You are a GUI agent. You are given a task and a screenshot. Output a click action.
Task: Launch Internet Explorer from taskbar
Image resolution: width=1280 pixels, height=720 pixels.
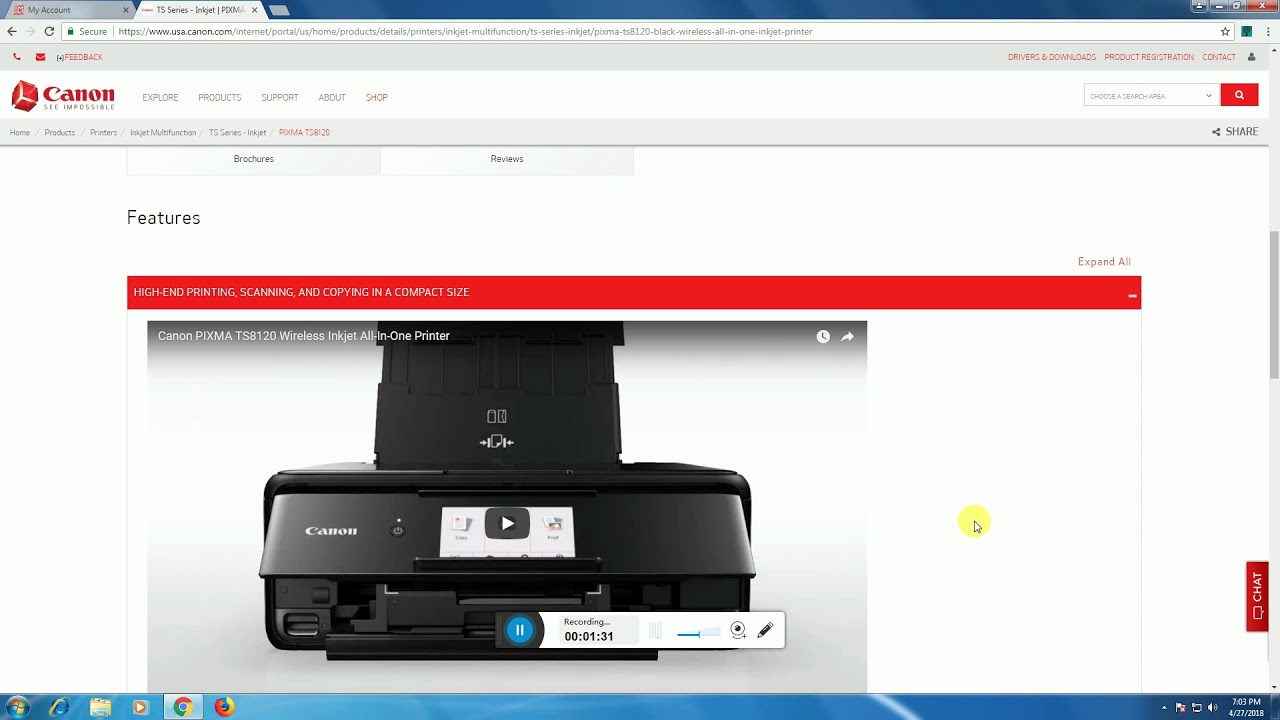pyautogui.click(x=59, y=707)
